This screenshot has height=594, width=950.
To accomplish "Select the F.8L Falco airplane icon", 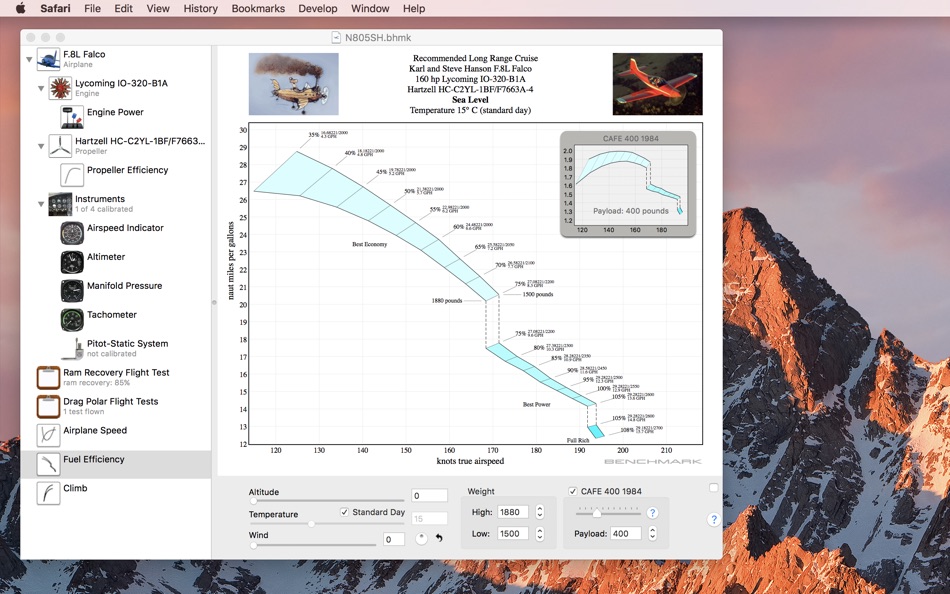I will (48, 59).
